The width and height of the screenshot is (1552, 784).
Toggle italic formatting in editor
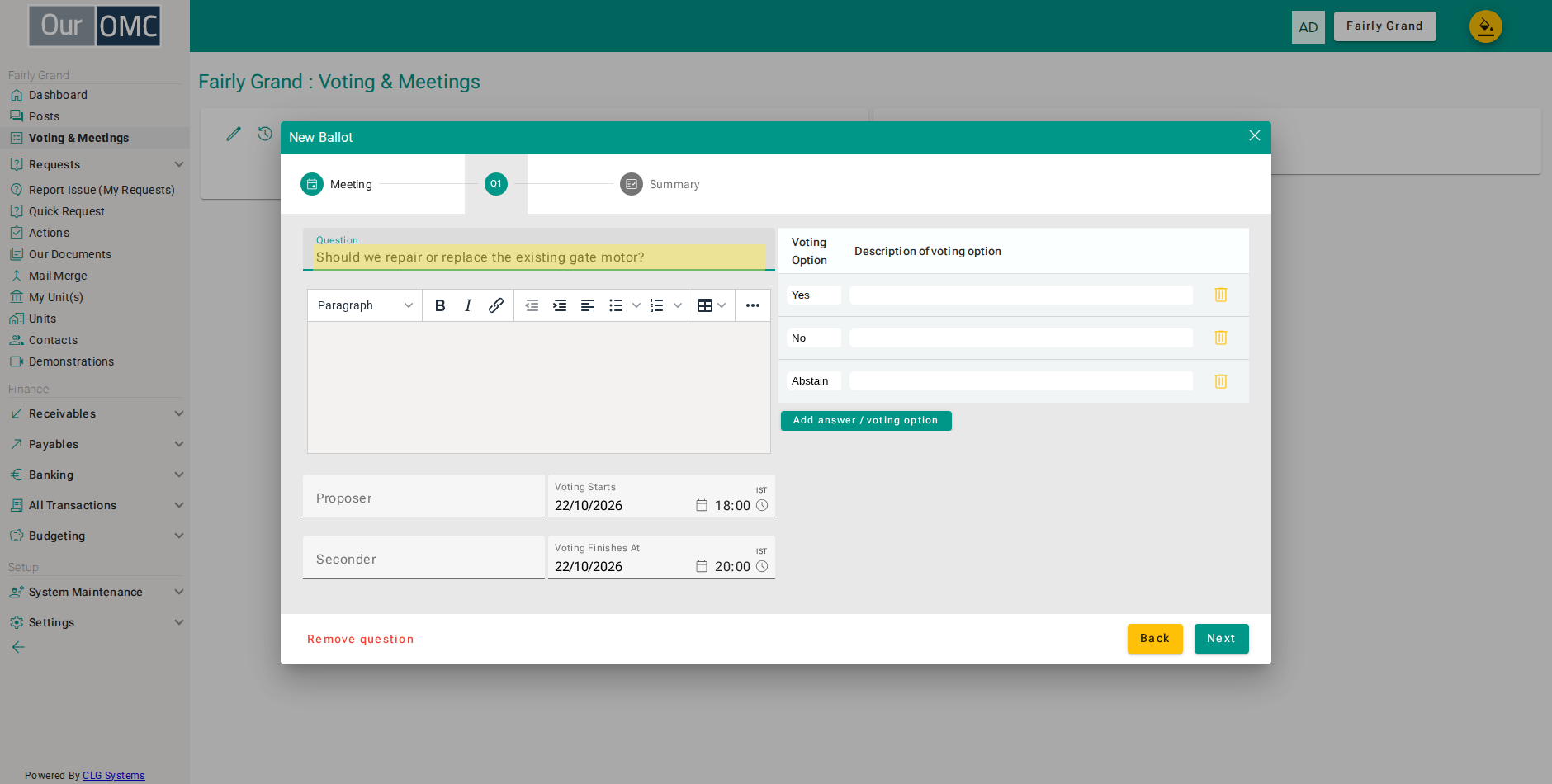tap(468, 305)
